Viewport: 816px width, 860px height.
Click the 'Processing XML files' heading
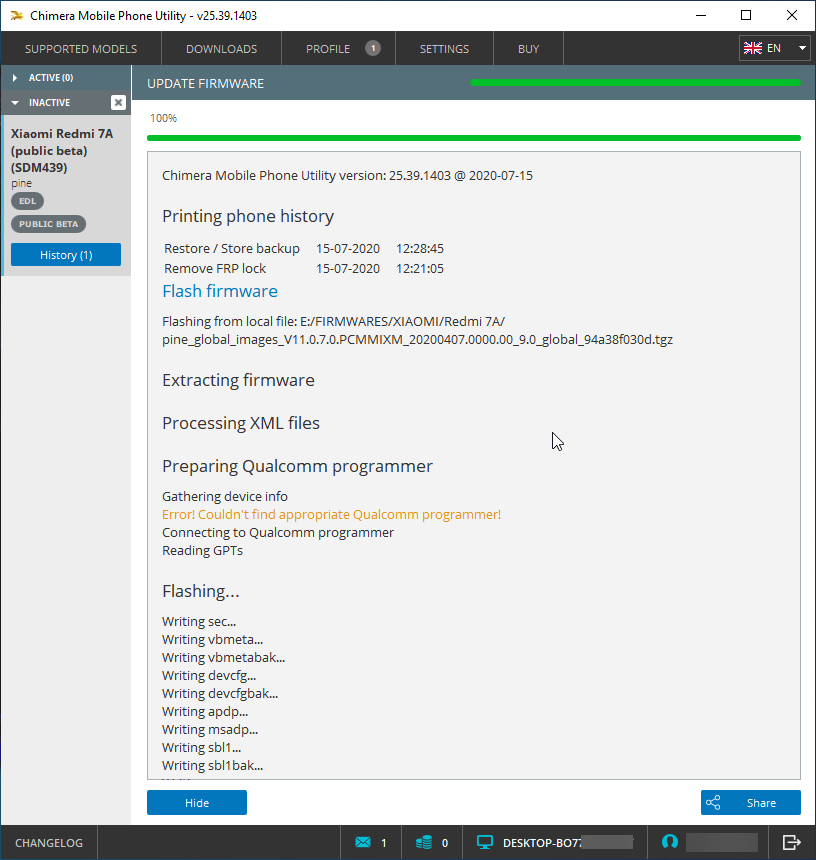(x=241, y=423)
